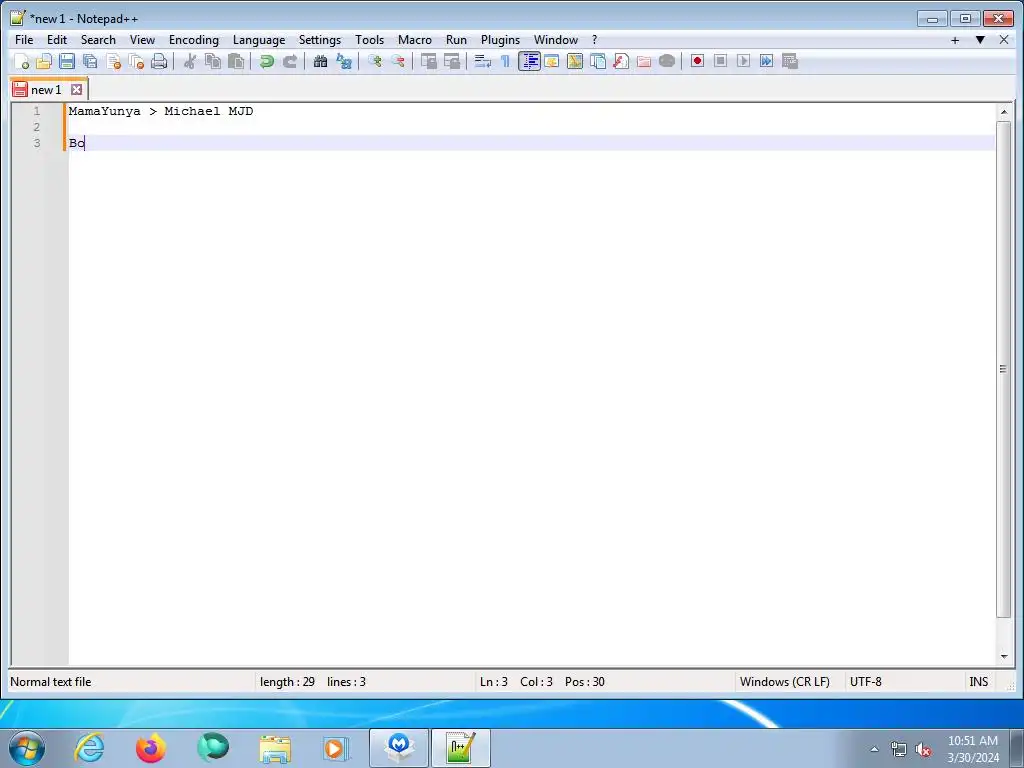Click 'UTF-8' encoding in status bar
The width and height of the screenshot is (1024, 768).
pos(865,682)
